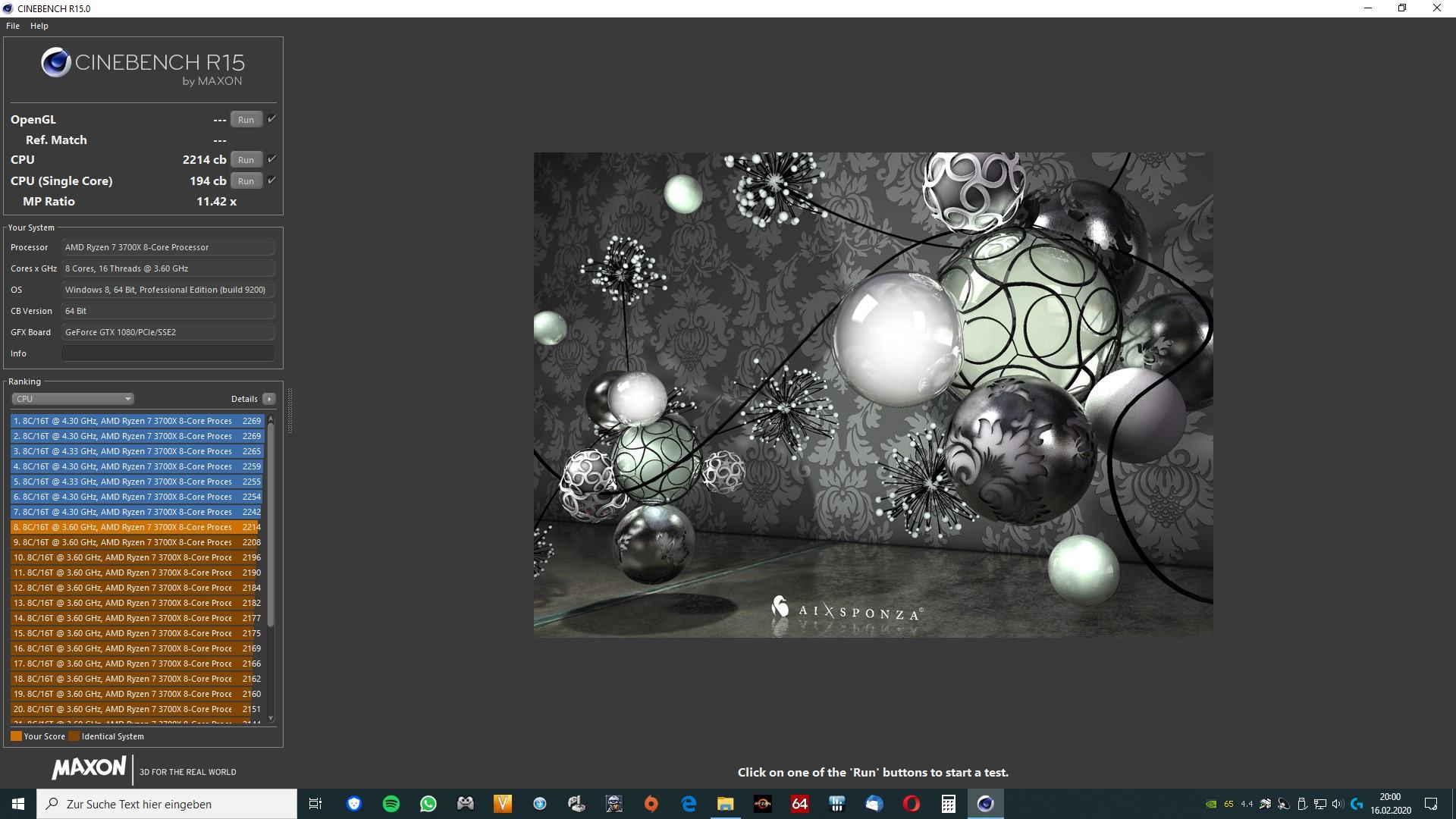Open Thunderbird from the taskbar
The height and width of the screenshot is (819, 1456).
[874, 804]
